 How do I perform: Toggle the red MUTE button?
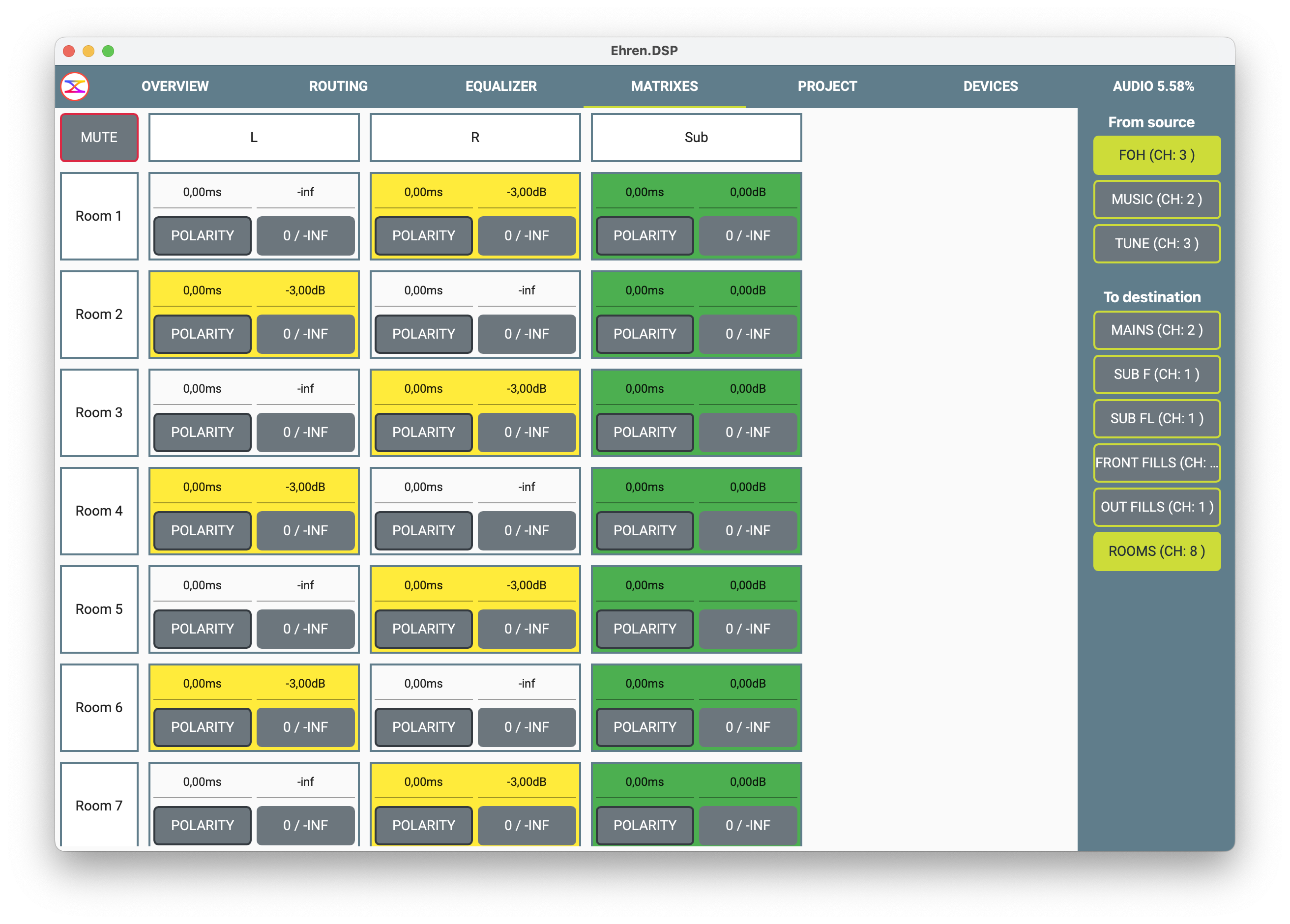[x=99, y=138]
